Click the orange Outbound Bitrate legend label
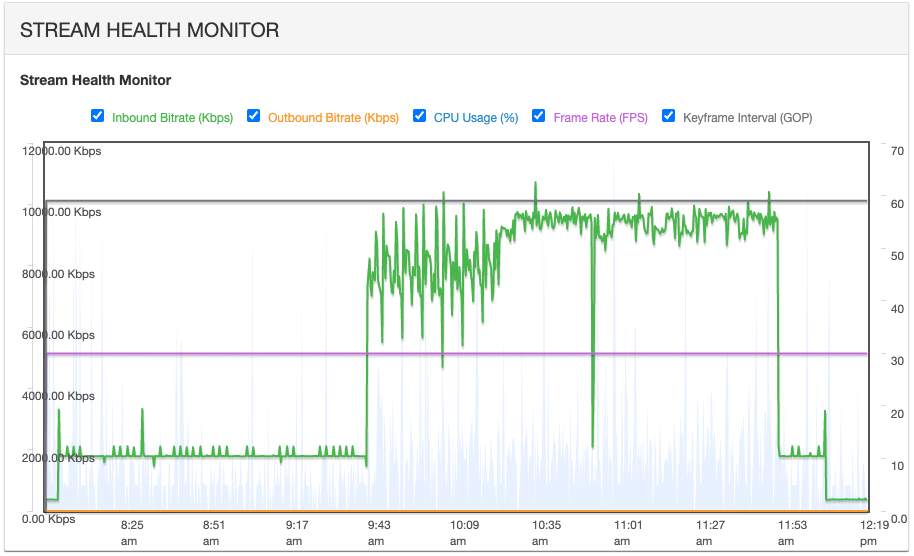This screenshot has height=556, width=914. coord(333,118)
